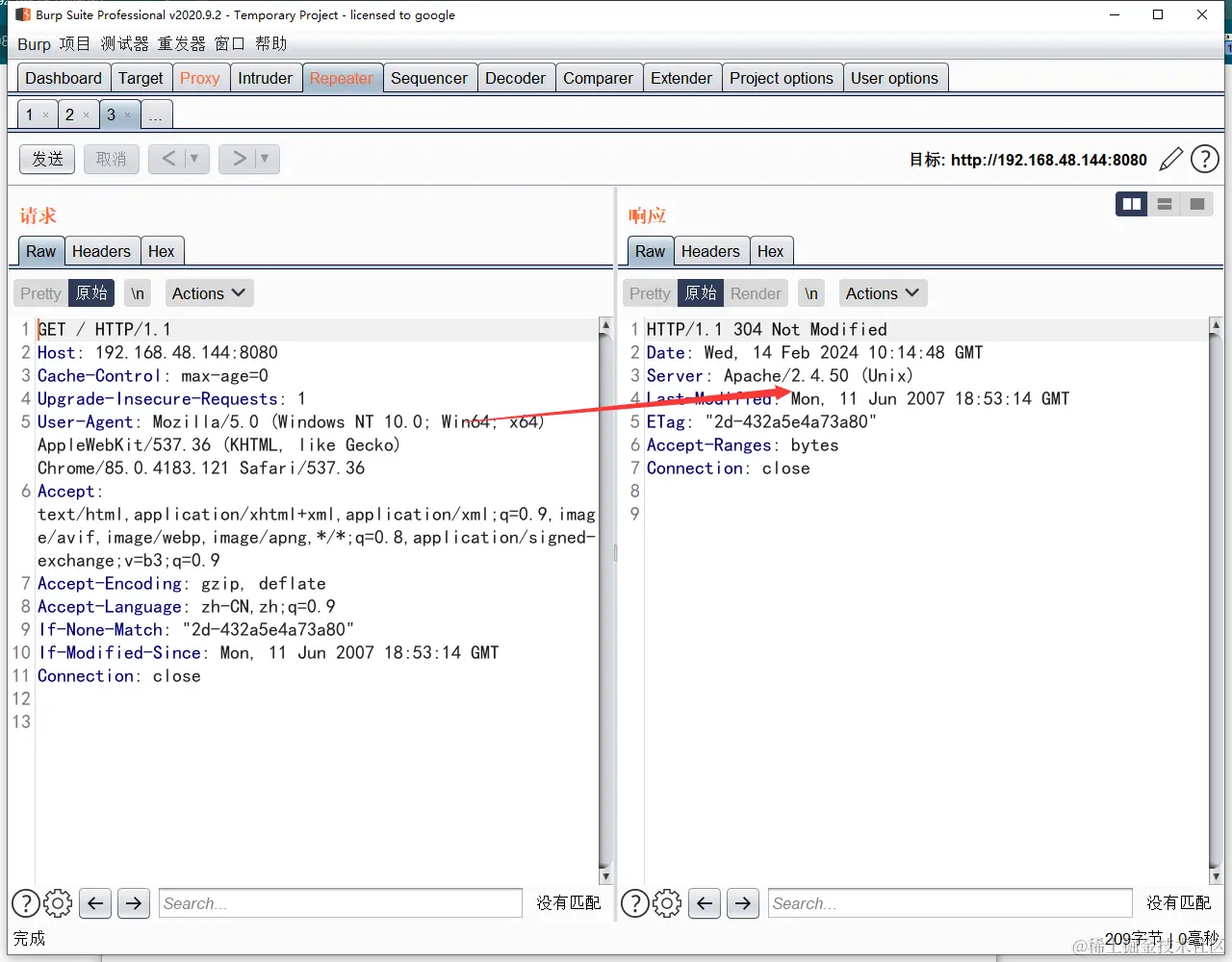Toggle \n non-printable chars in request
The height and width of the screenshot is (962, 1232).
(x=138, y=293)
